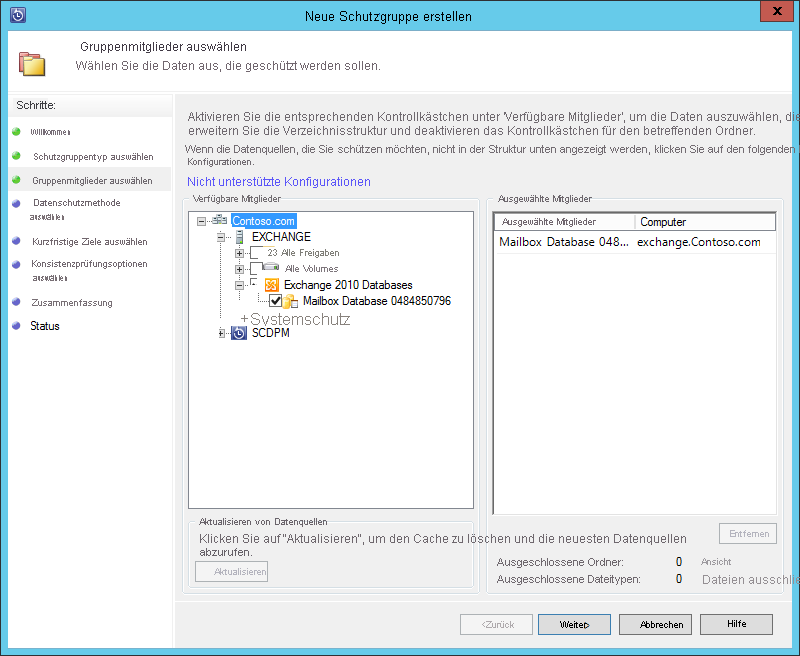Click the DPM wizard icon in title bar
This screenshot has width=800, height=656.
coord(18,15)
